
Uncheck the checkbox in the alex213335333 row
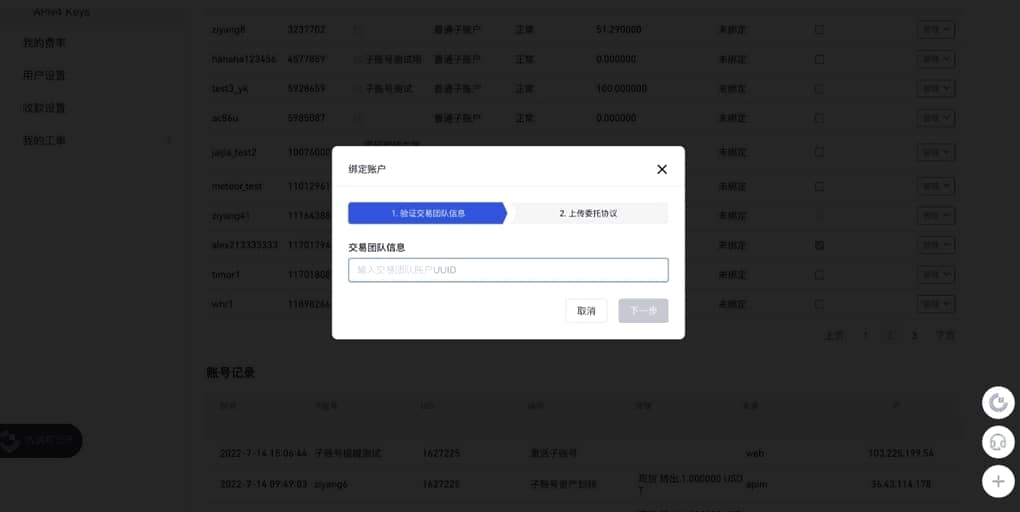pos(819,245)
